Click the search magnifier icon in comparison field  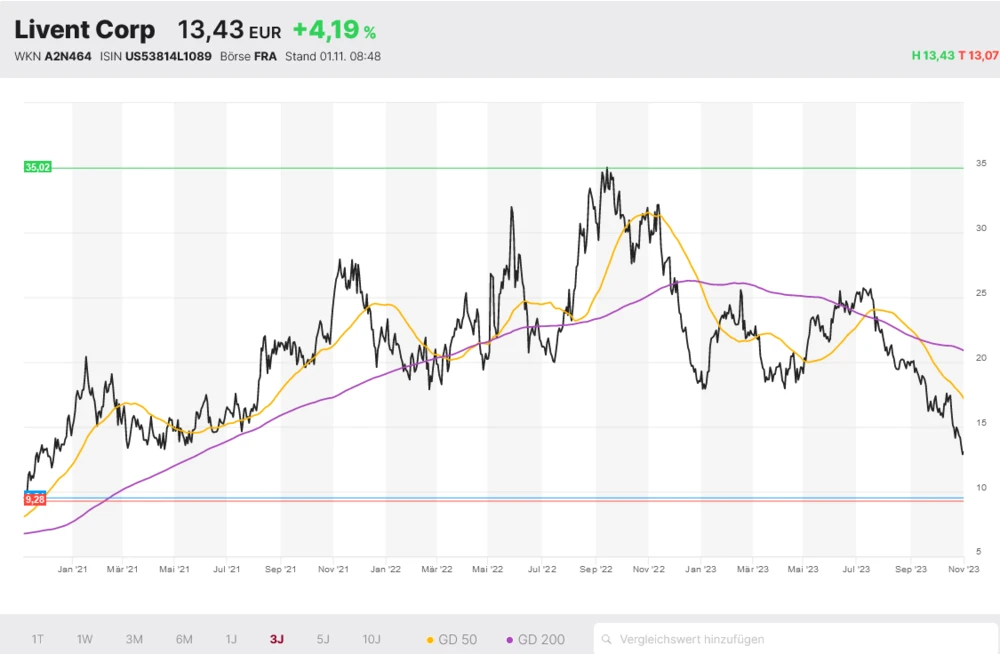tap(607, 639)
